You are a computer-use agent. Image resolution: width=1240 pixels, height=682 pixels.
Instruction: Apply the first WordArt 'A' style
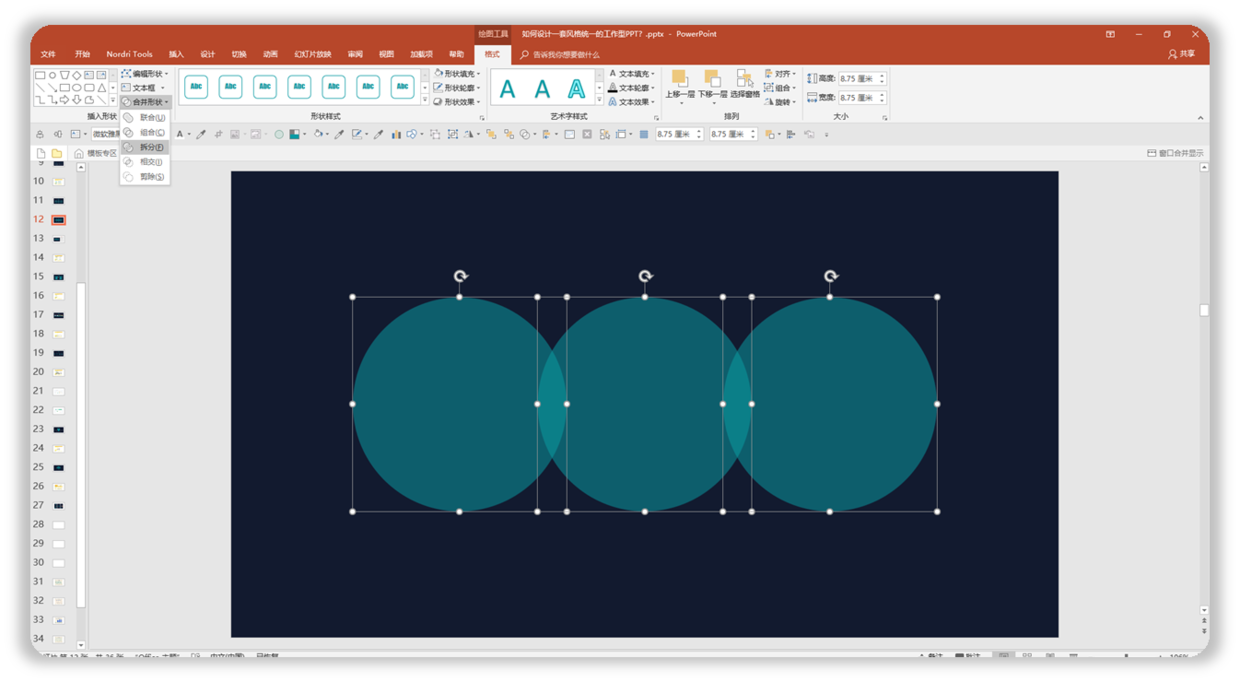(508, 89)
